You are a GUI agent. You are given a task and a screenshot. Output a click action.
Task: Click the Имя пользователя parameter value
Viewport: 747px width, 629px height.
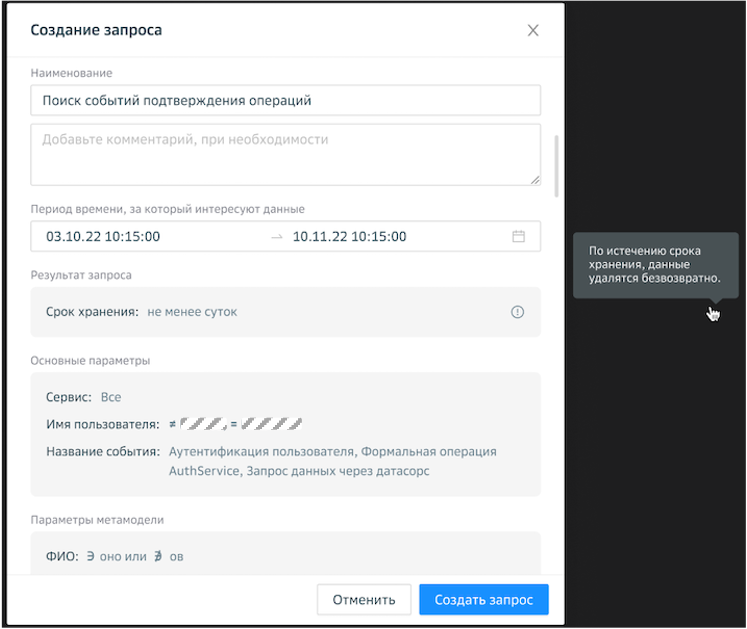235,424
